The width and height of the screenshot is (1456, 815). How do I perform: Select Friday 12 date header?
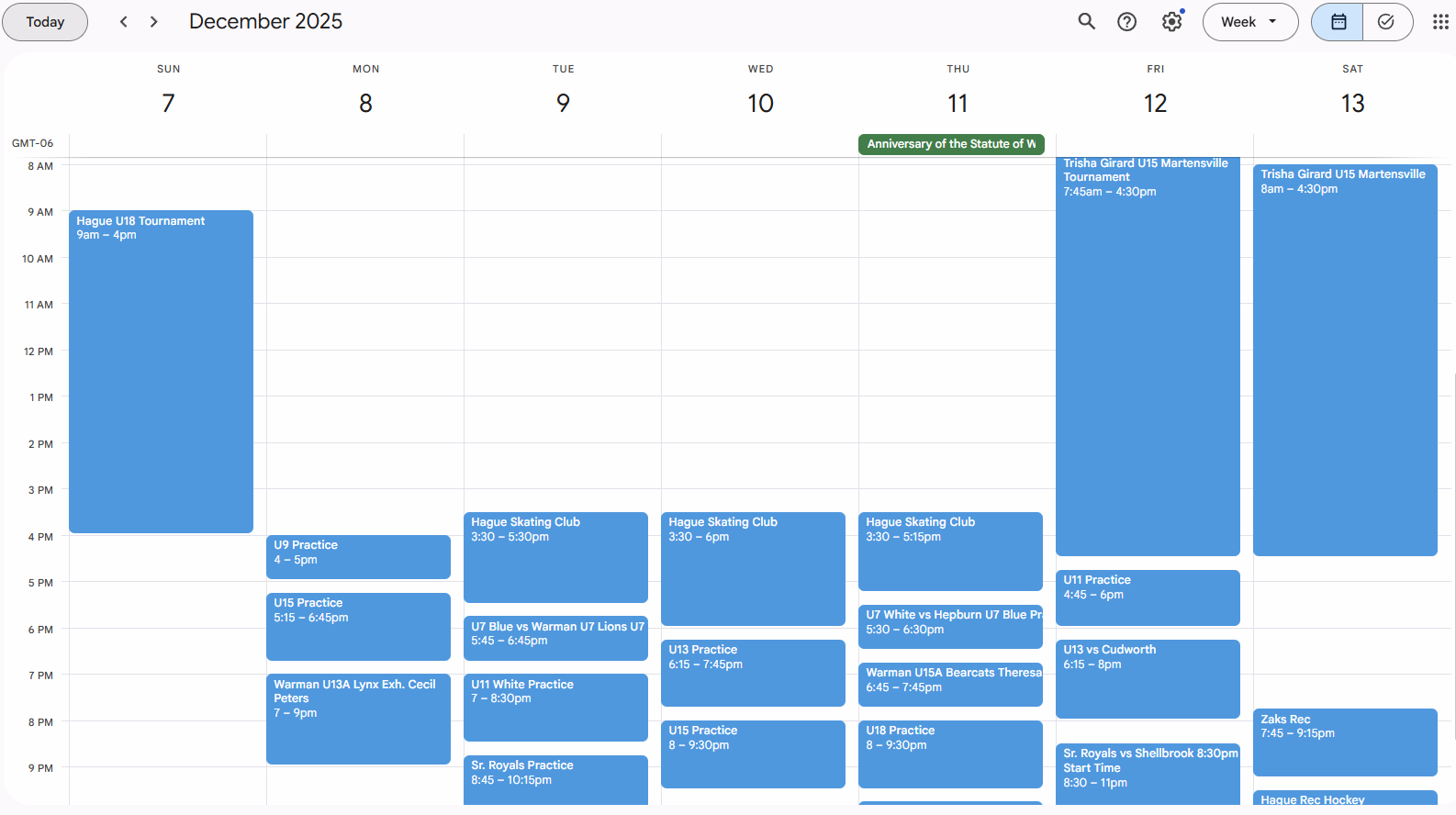tap(1155, 103)
